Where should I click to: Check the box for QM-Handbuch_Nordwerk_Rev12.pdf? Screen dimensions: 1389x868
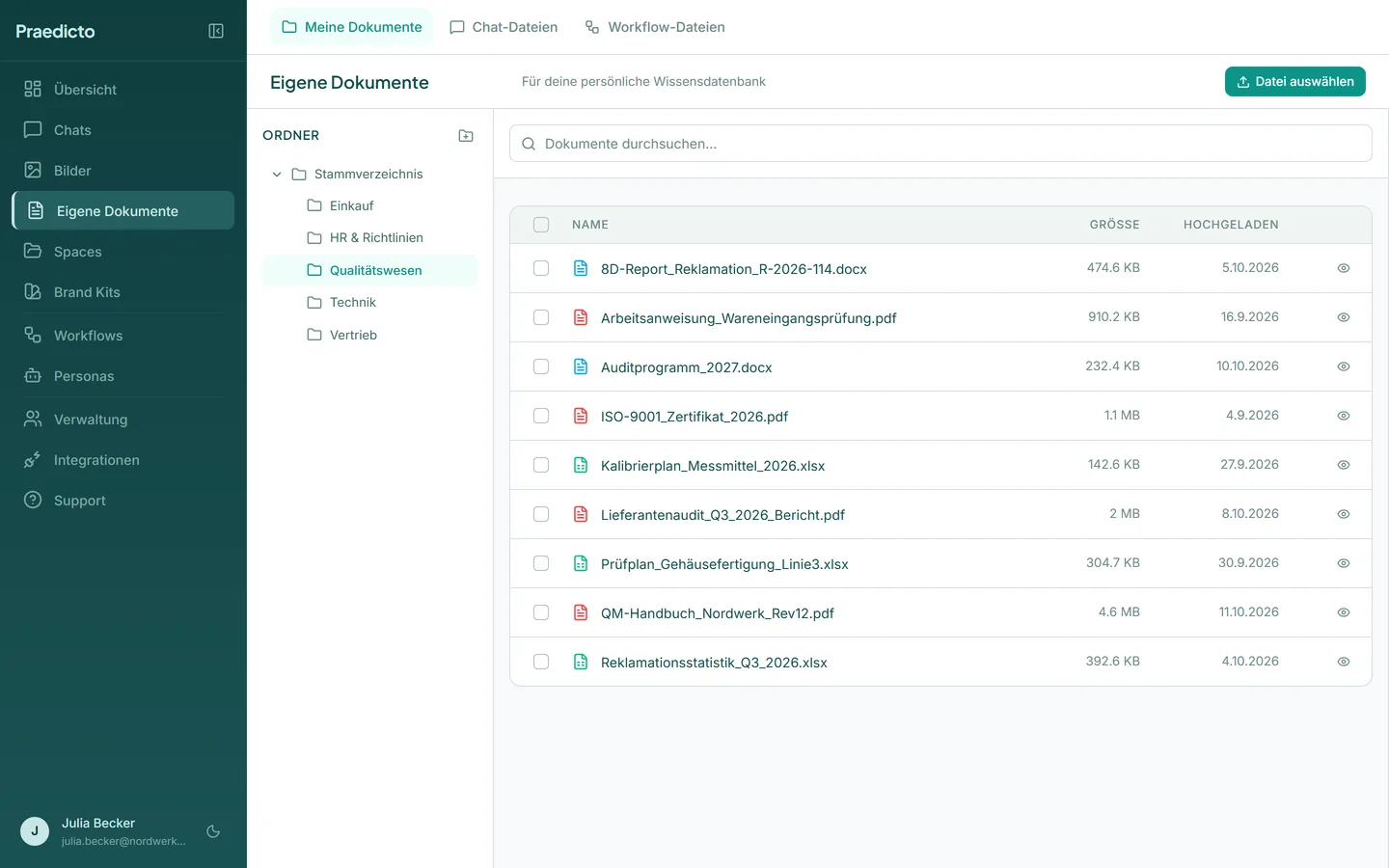point(541,612)
